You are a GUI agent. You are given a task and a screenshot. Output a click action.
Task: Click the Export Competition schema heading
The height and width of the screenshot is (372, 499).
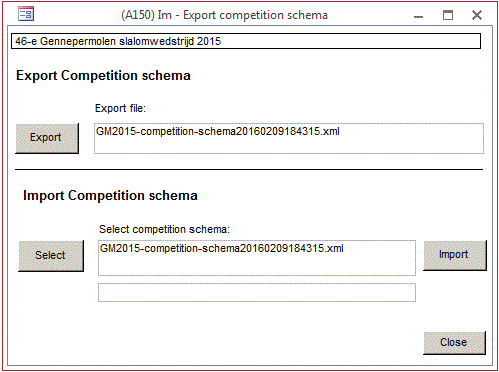(103, 75)
